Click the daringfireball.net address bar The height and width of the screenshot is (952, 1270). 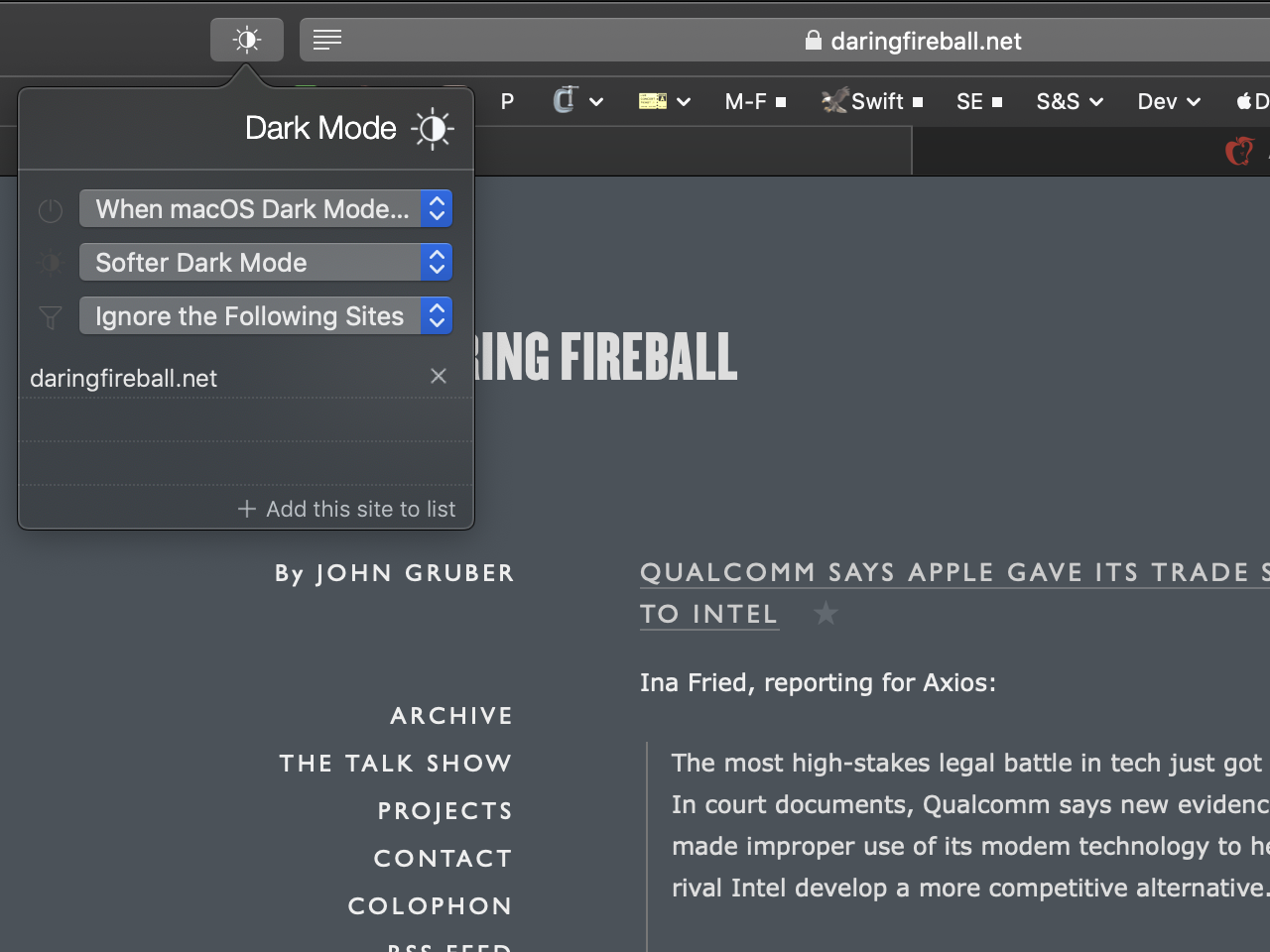(785, 40)
